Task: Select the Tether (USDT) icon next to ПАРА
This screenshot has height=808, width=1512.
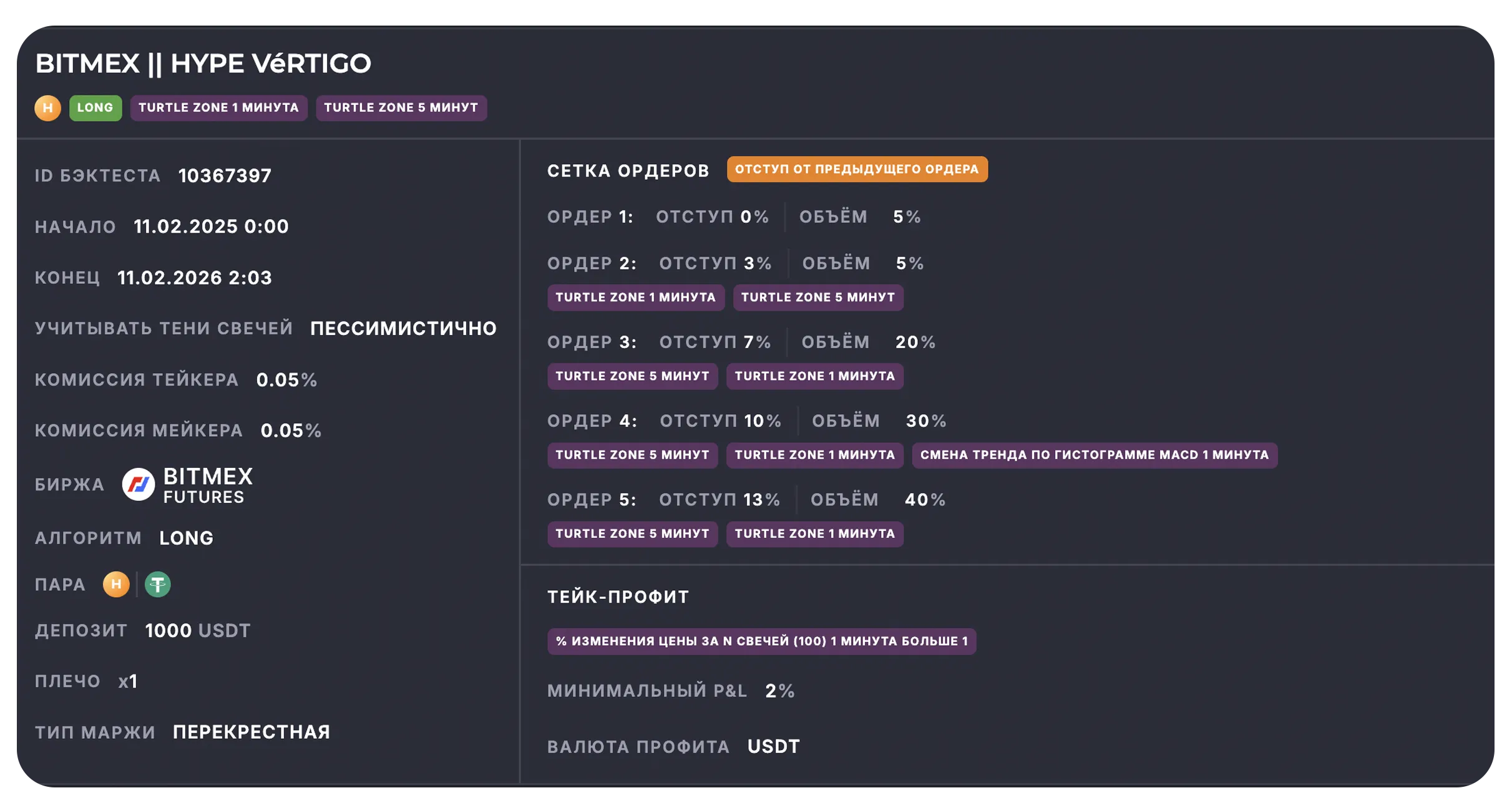Action: click(x=158, y=585)
